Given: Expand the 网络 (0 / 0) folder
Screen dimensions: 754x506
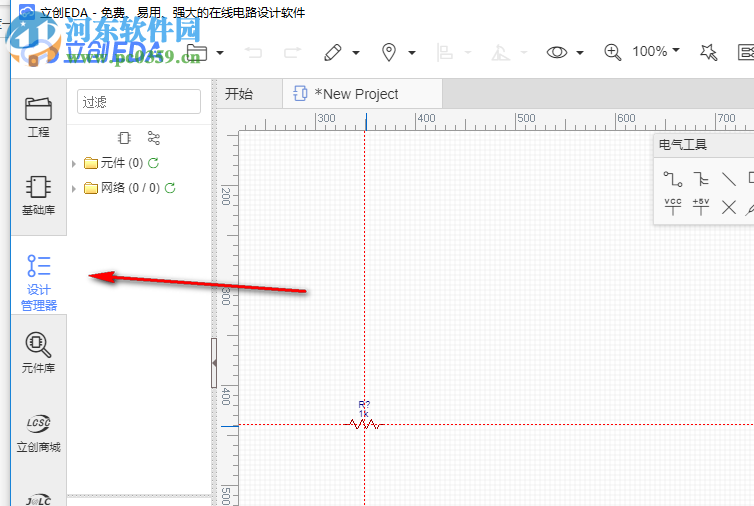Looking at the screenshot, I should click(x=74, y=188).
